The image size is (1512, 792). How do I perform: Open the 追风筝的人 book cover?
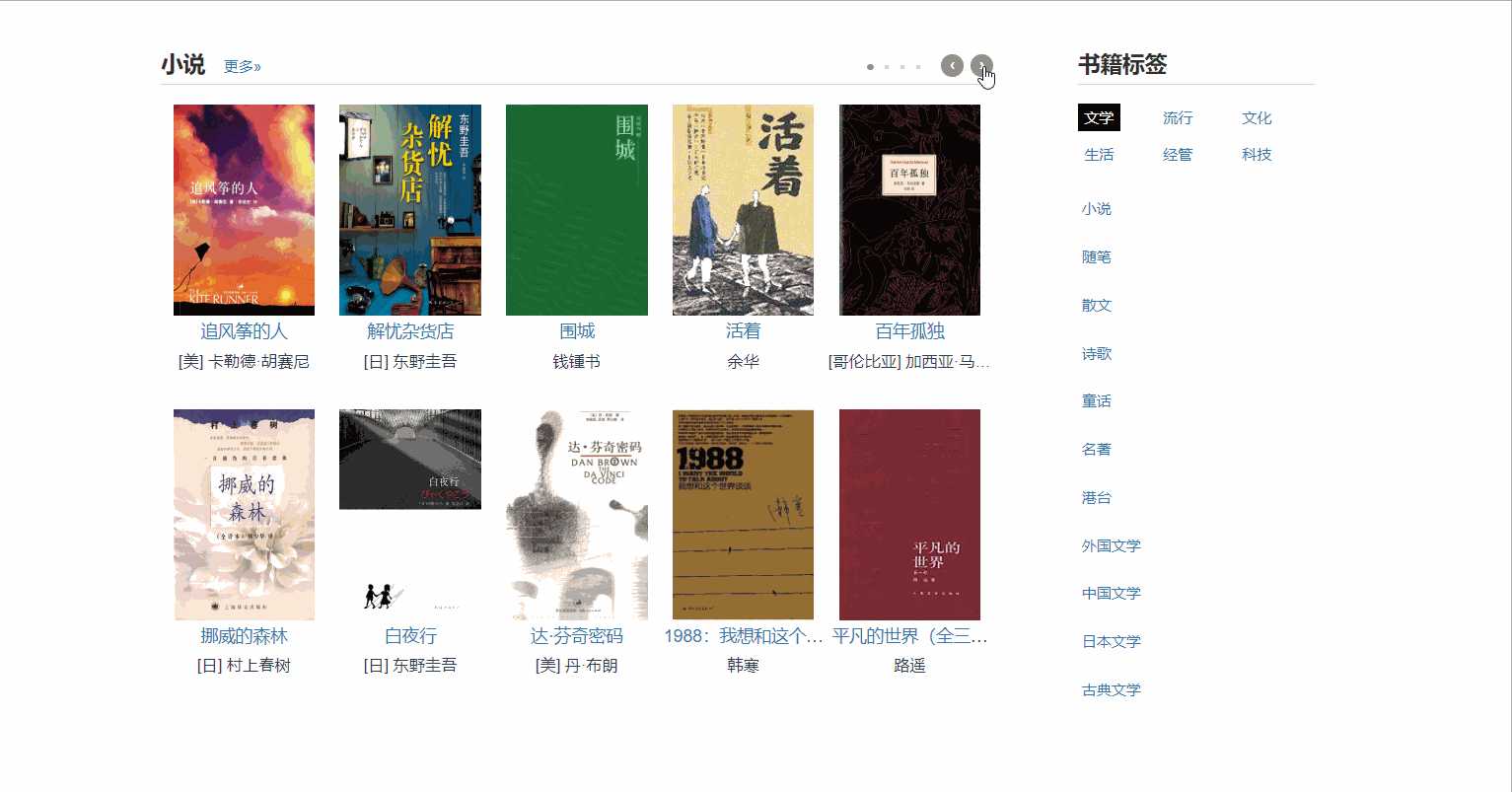pos(244,210)
